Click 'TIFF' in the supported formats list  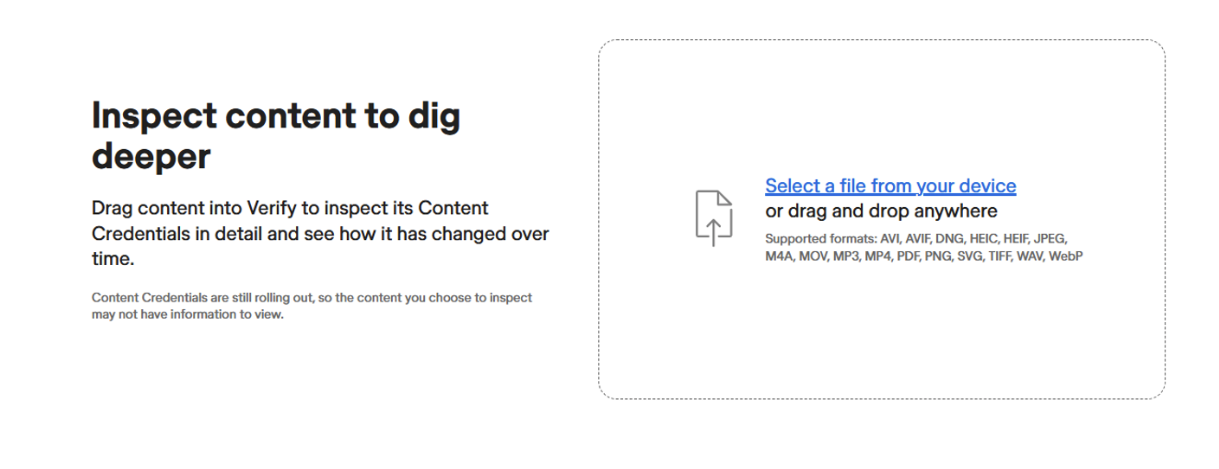(1001, 256)
